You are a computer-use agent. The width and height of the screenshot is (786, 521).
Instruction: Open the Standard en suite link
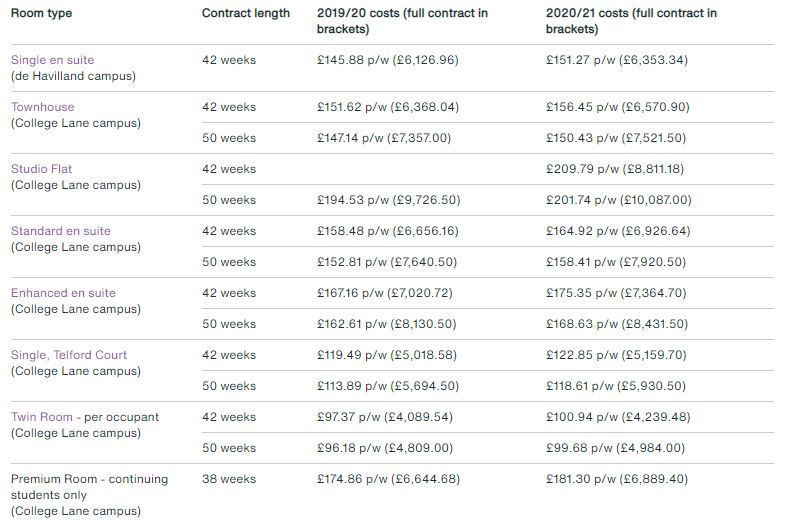[x=61, y=231]
